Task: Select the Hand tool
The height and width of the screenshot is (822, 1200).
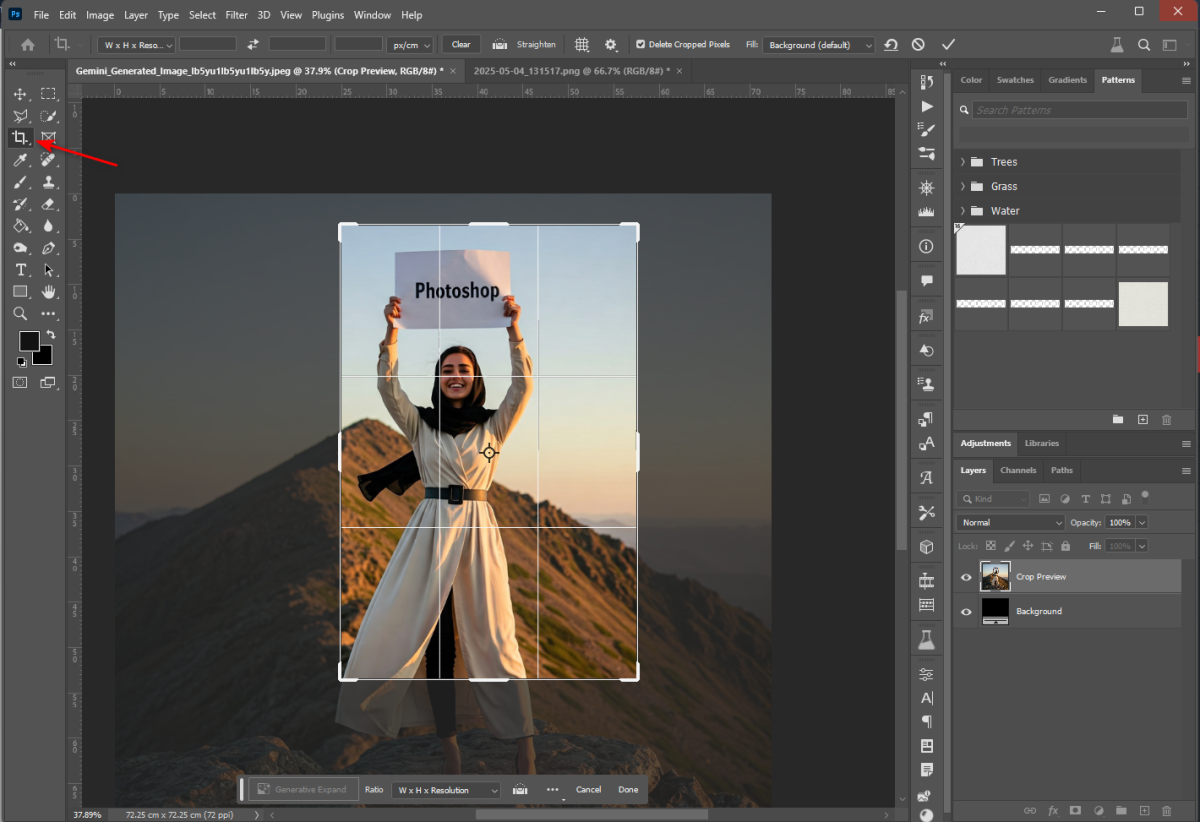Action: click(x=48, y=292)
